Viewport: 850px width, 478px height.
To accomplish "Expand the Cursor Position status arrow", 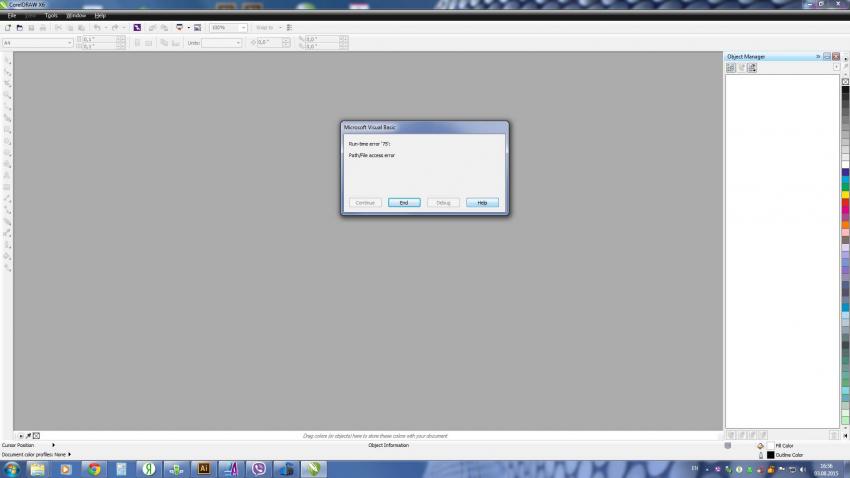I will 53,445.
